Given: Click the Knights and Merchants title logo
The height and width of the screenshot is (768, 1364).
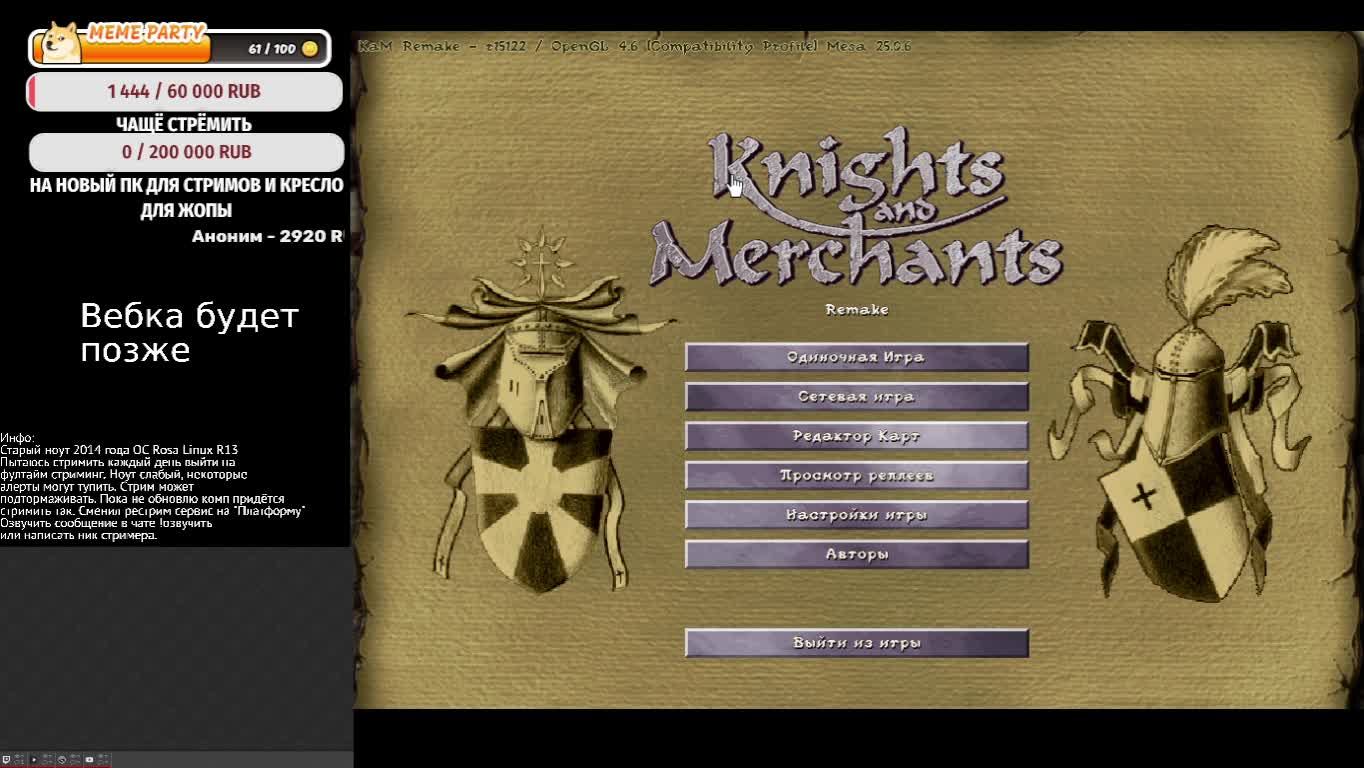Looking at the screenshot, I should (x=856, y=207).
